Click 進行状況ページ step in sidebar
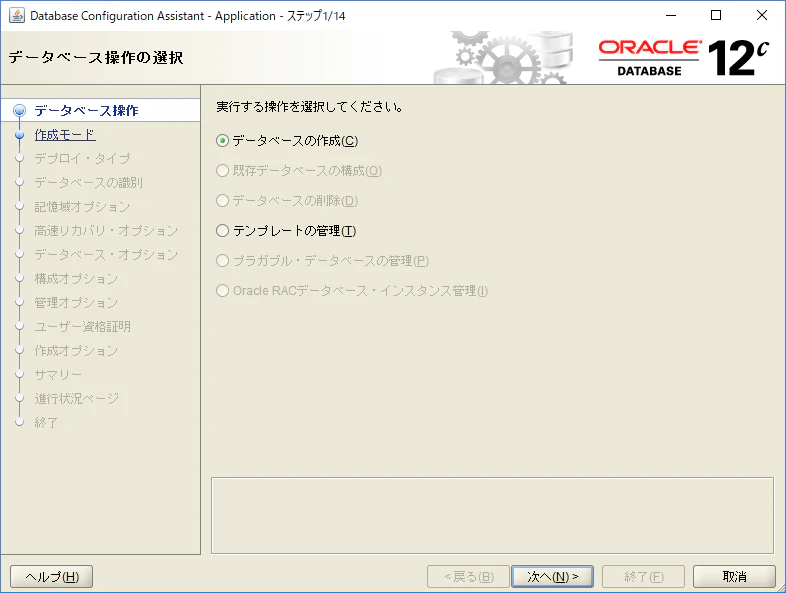 77,399
